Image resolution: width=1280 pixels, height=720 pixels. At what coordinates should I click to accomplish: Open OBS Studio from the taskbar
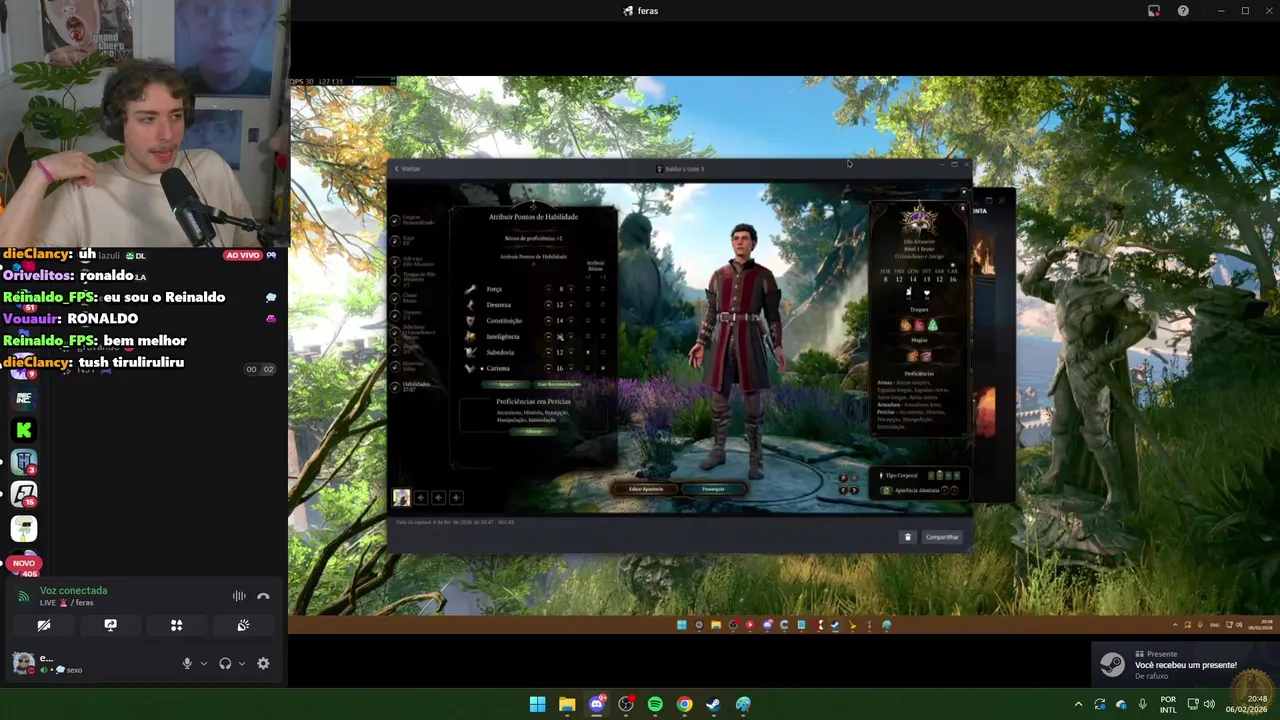626,704
